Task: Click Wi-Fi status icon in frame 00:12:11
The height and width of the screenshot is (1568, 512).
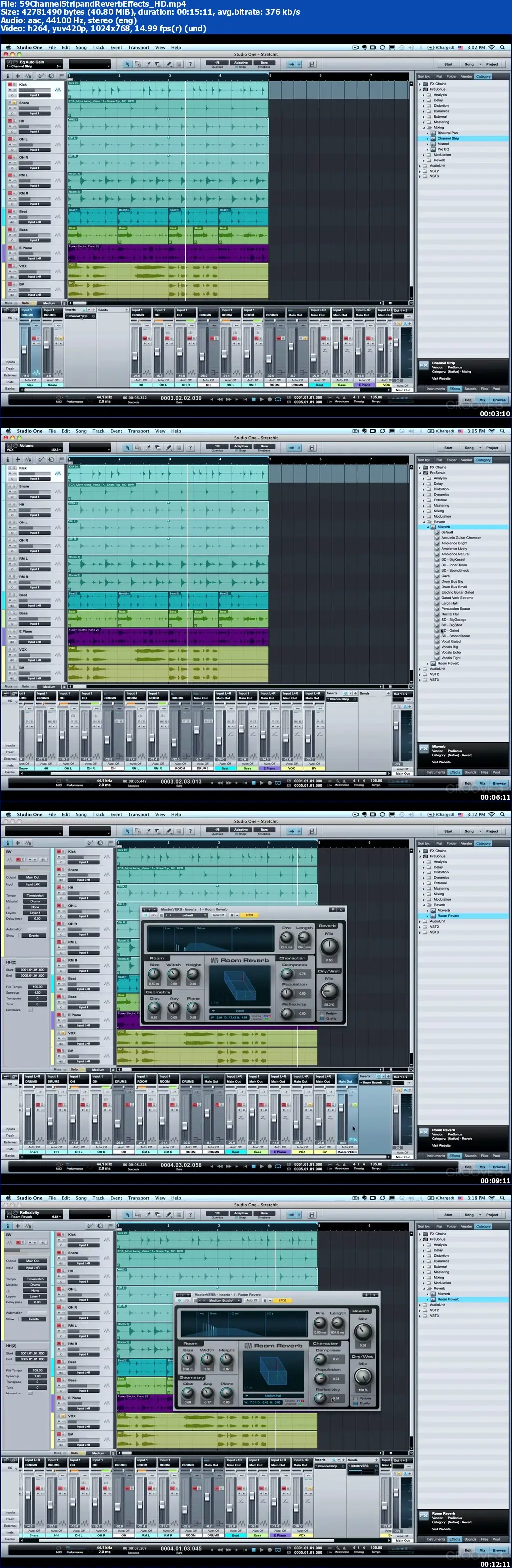Action: (x=491, y=1198)
